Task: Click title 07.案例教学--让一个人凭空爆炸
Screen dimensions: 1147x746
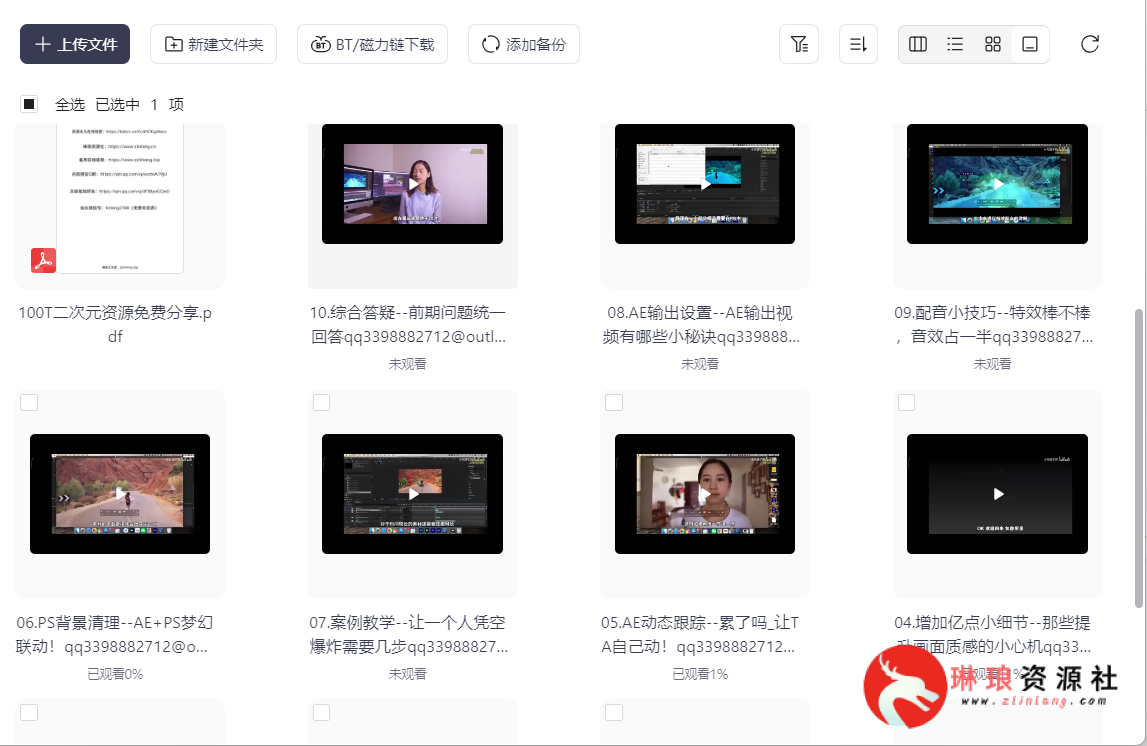Action: coord(407,635)
